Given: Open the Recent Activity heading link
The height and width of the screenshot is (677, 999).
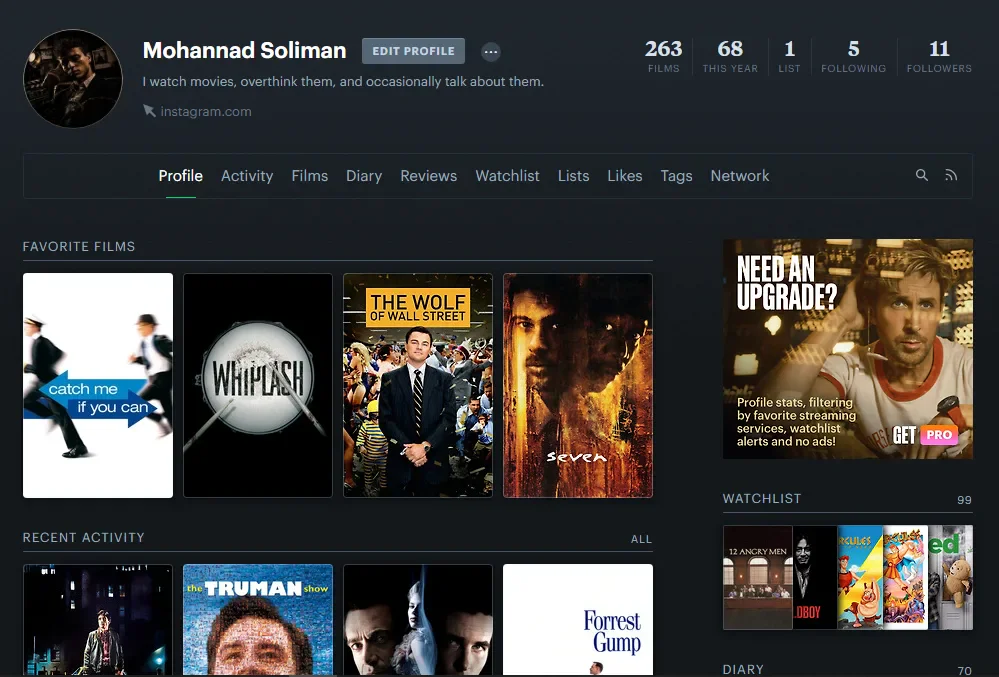Looking at the screenshot, I should pos(83,538).
